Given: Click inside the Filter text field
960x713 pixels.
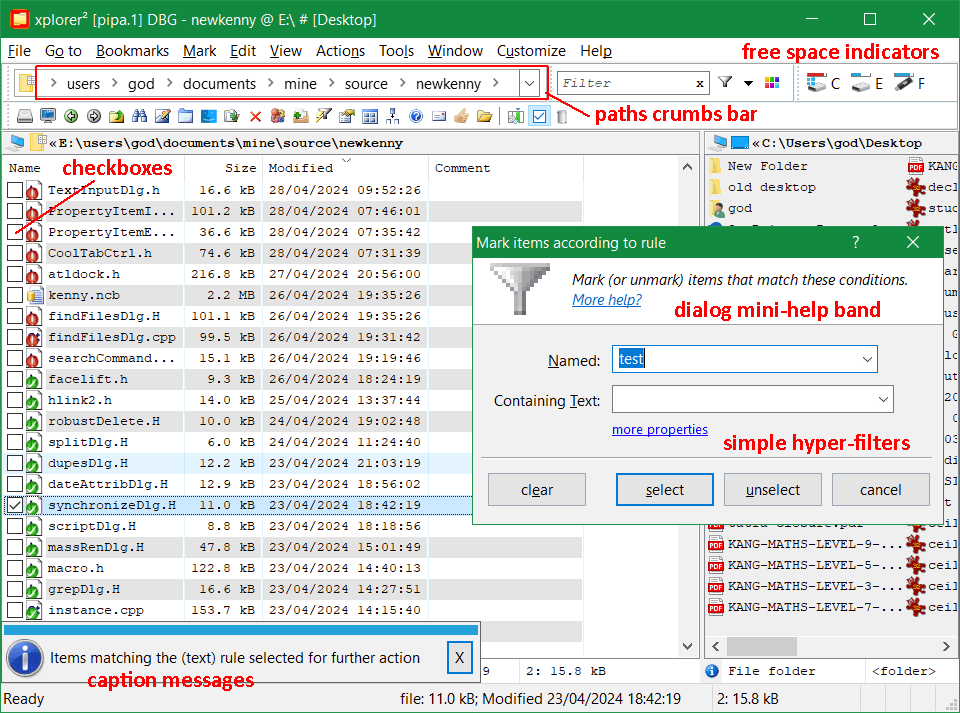Looking at the screenshot, I should click(624, 83).
